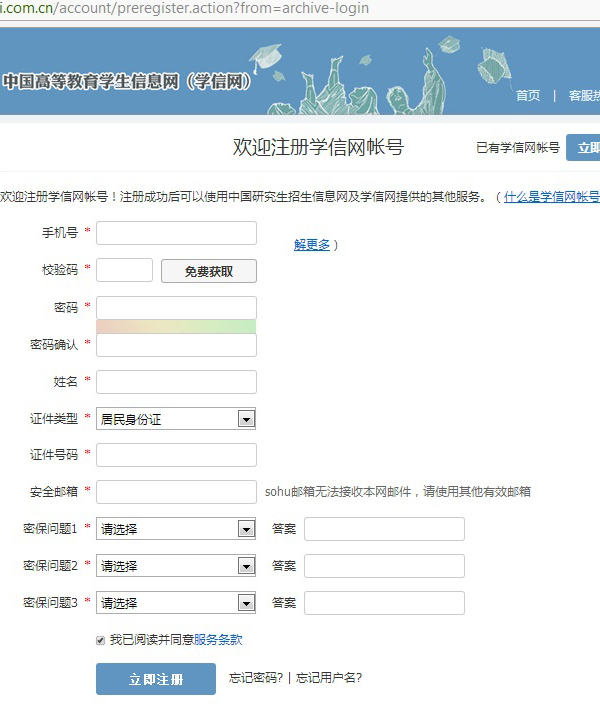Click the password strength color bar

tap(176, 326)
